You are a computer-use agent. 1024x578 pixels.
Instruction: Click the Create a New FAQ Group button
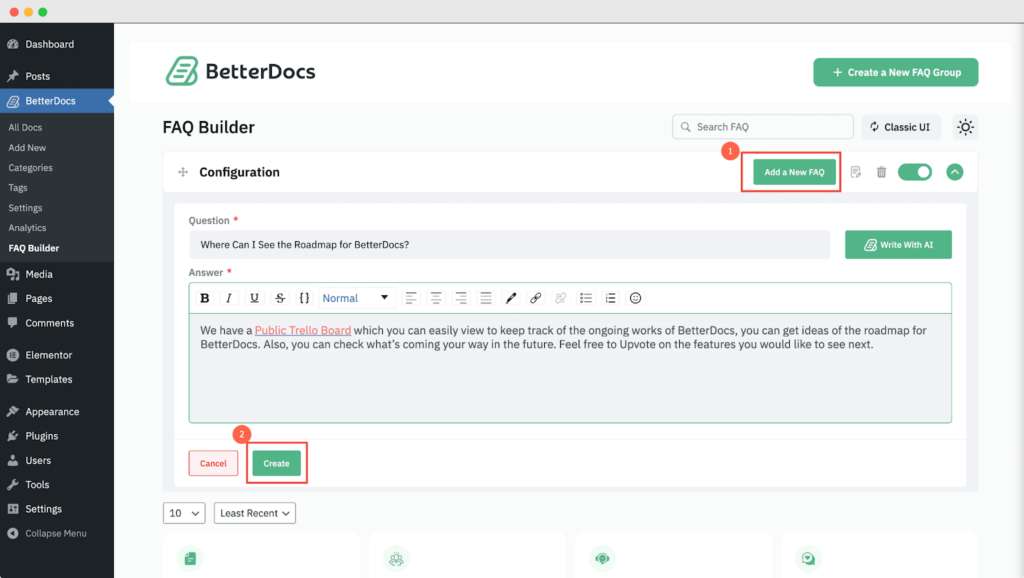tap(895, 71)
